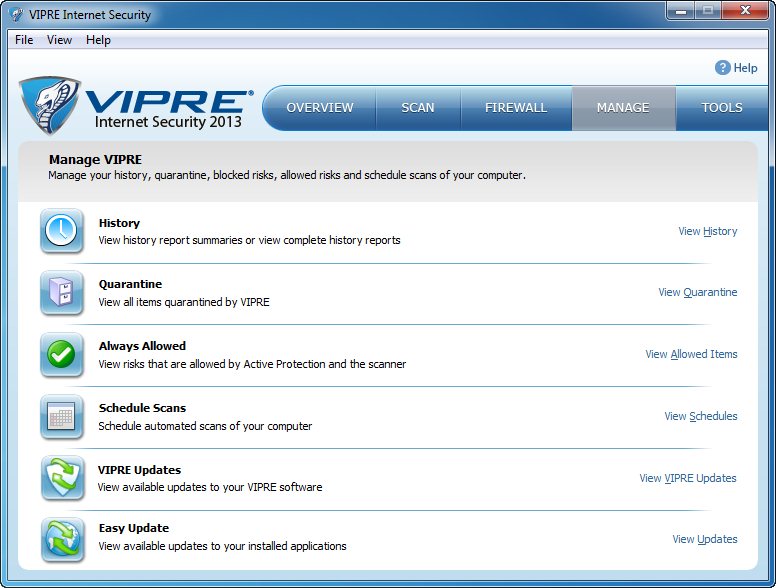776x588 pixels.
Task: Open the View History link
Action: point(708,231)
